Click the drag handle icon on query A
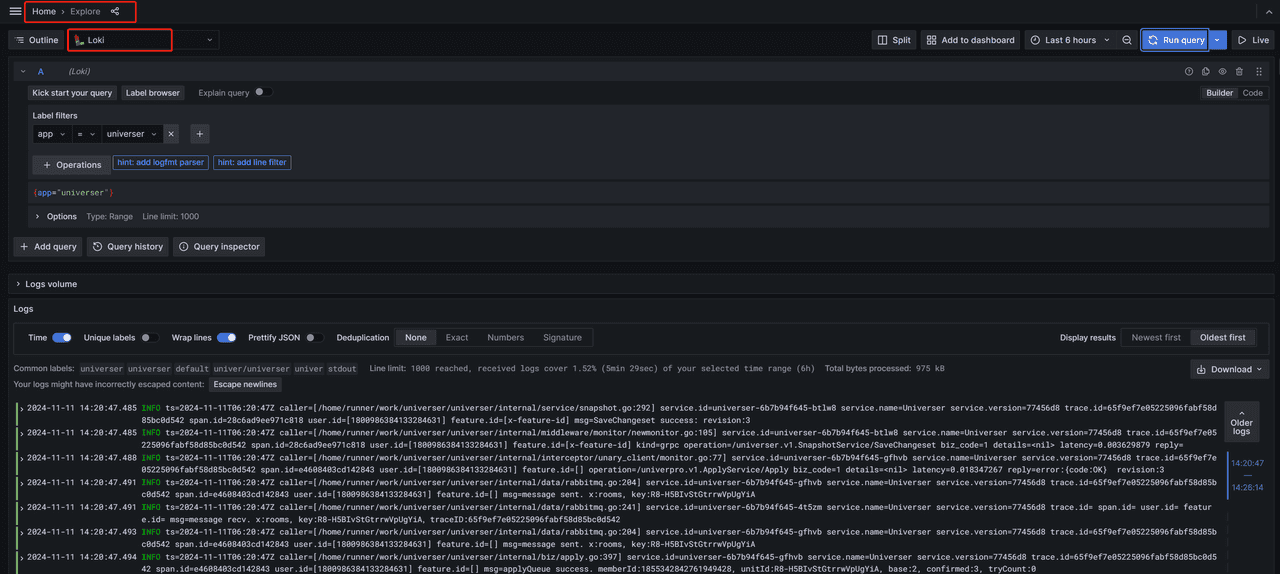This screenshot has height=574, width=1280. (1258, 72)
